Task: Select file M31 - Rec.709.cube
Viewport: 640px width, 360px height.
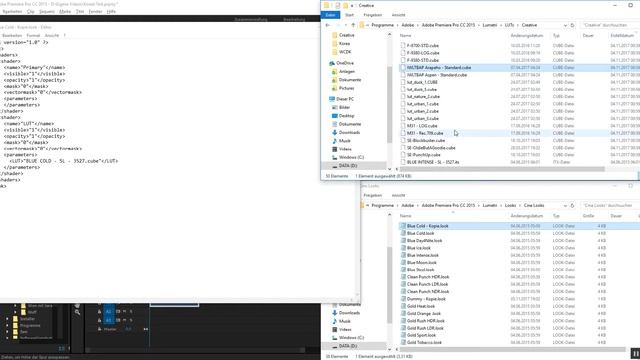Action: [425, 133]
